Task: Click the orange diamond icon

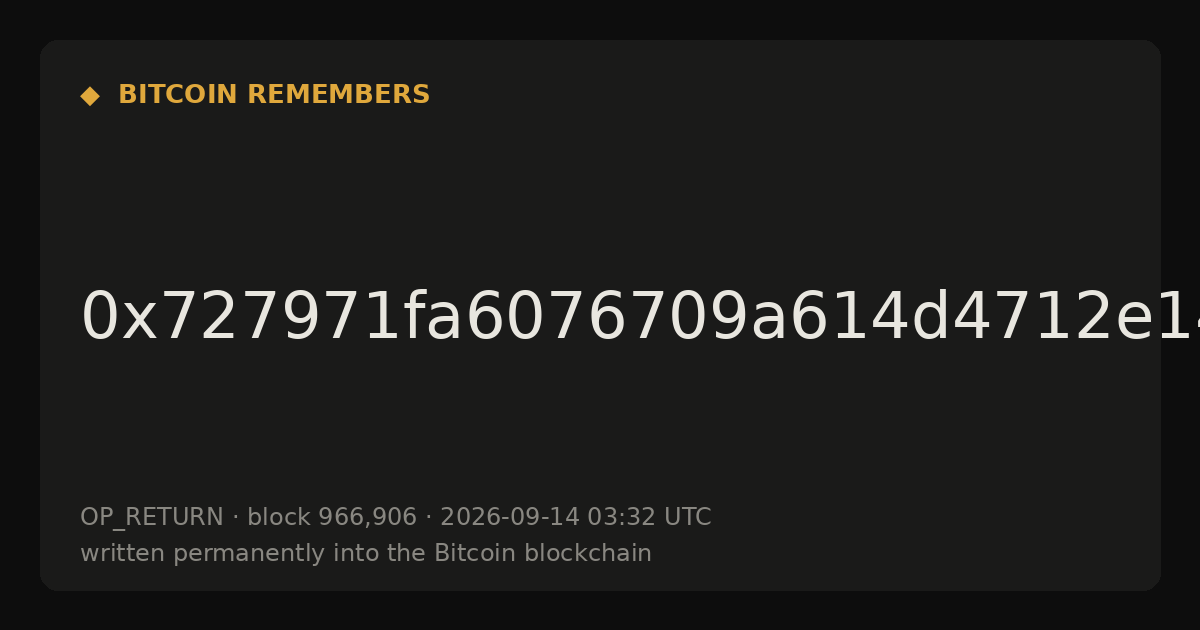Action: tap(90, 96)
